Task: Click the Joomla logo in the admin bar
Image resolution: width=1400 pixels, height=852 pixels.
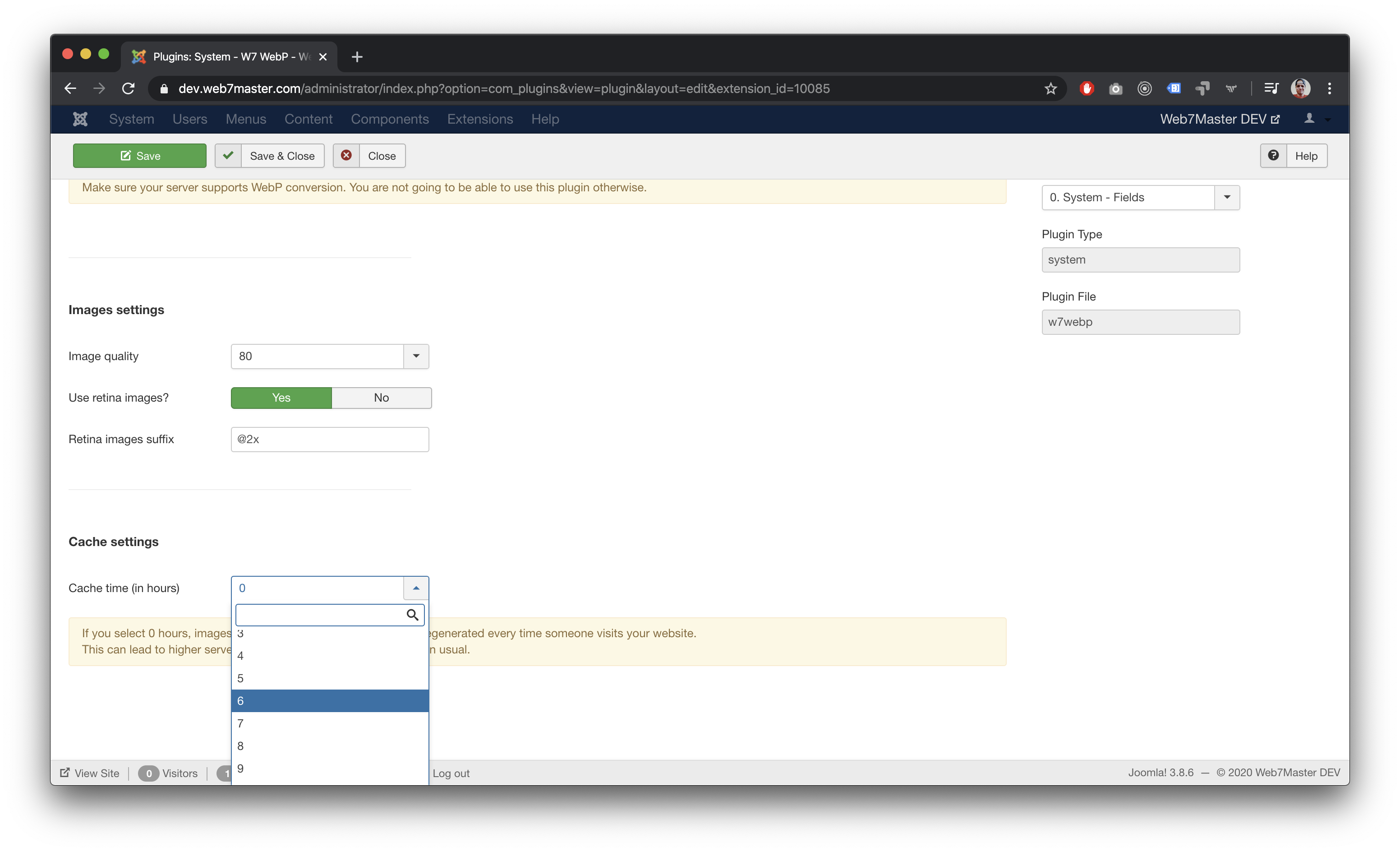Action: [x=80, y=119]
